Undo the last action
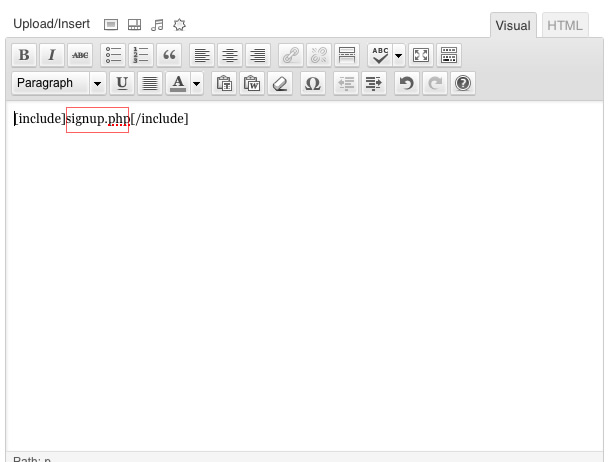 (407, 83)
